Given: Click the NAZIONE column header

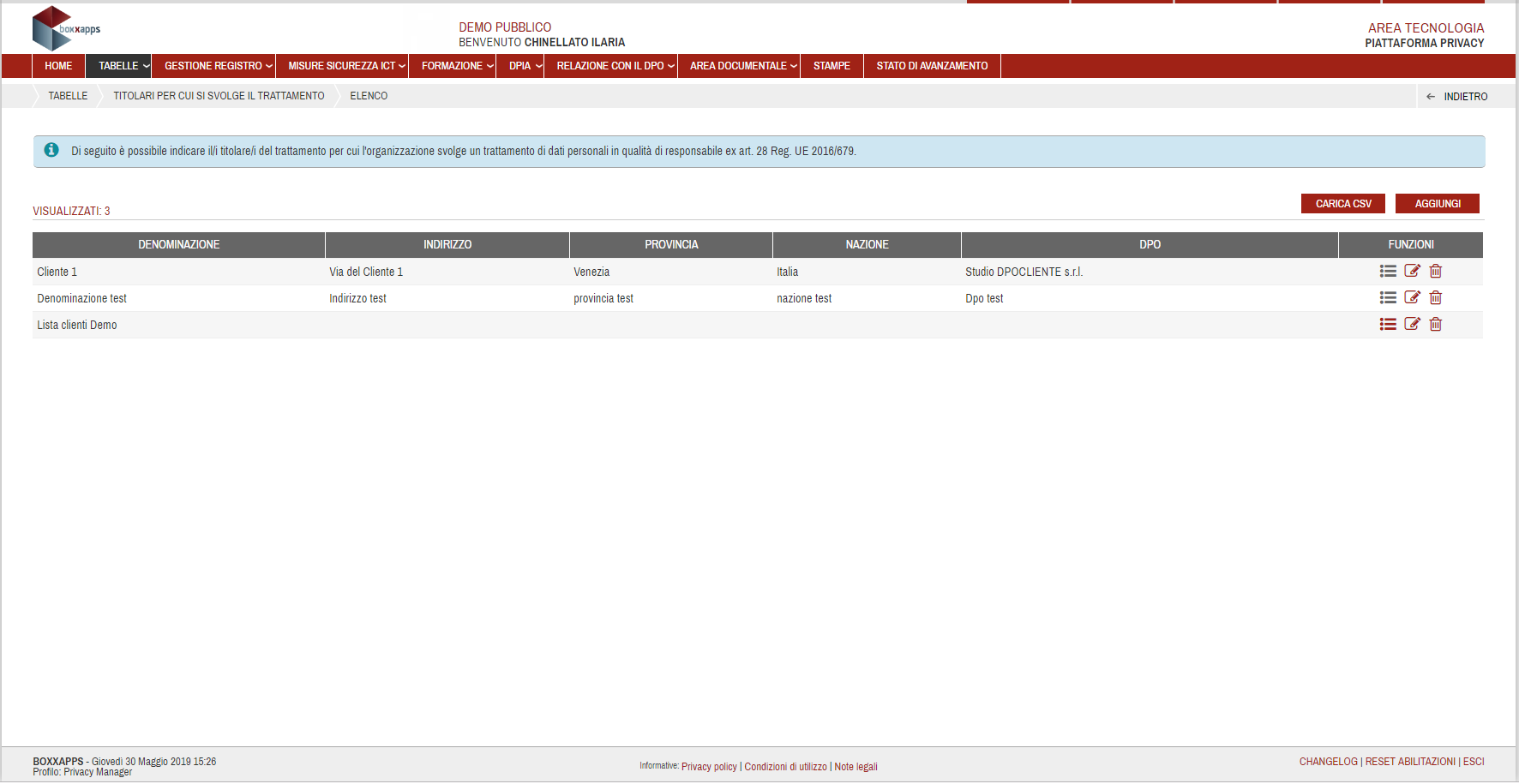Looking at the screenshot, I should point(867,245).
